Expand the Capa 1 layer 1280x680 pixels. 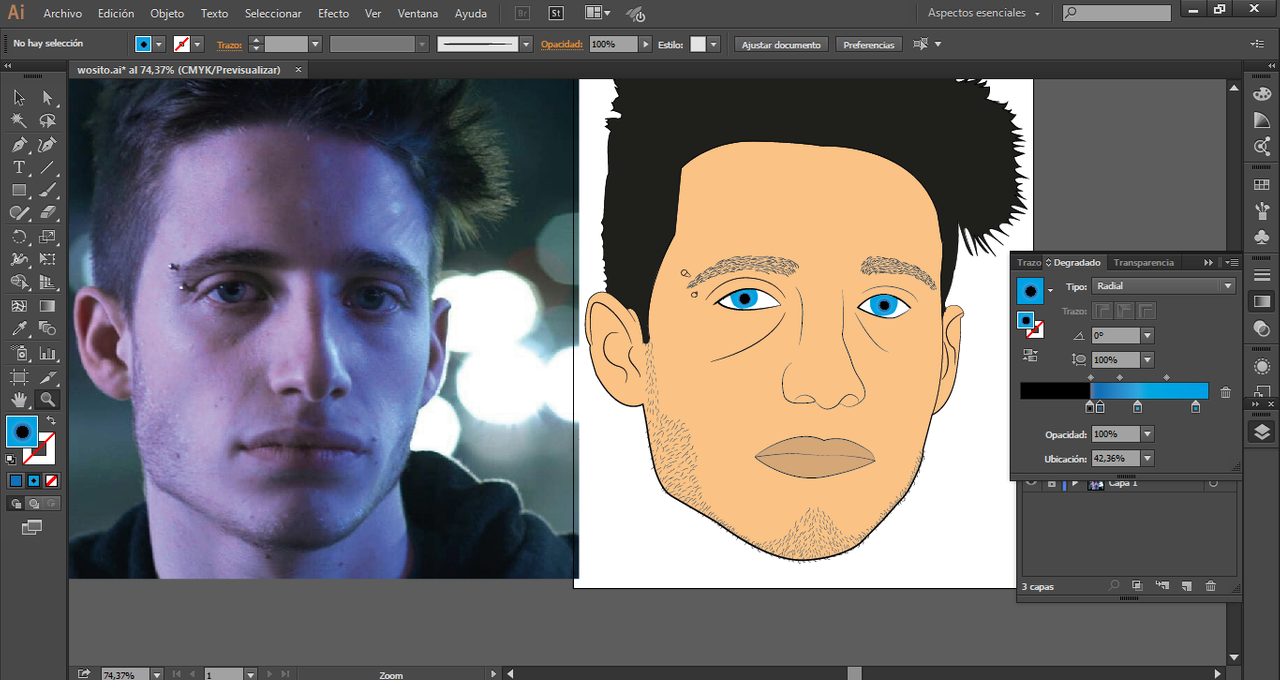pyautogui.click(x=1075, y=483)
